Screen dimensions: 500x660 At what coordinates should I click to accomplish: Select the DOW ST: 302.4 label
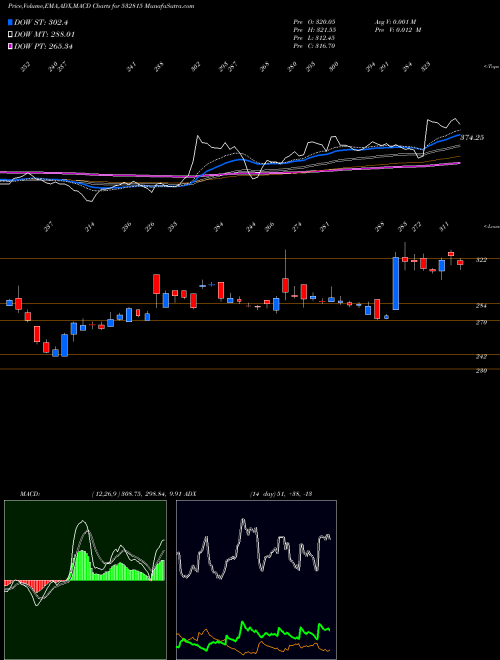41,23
